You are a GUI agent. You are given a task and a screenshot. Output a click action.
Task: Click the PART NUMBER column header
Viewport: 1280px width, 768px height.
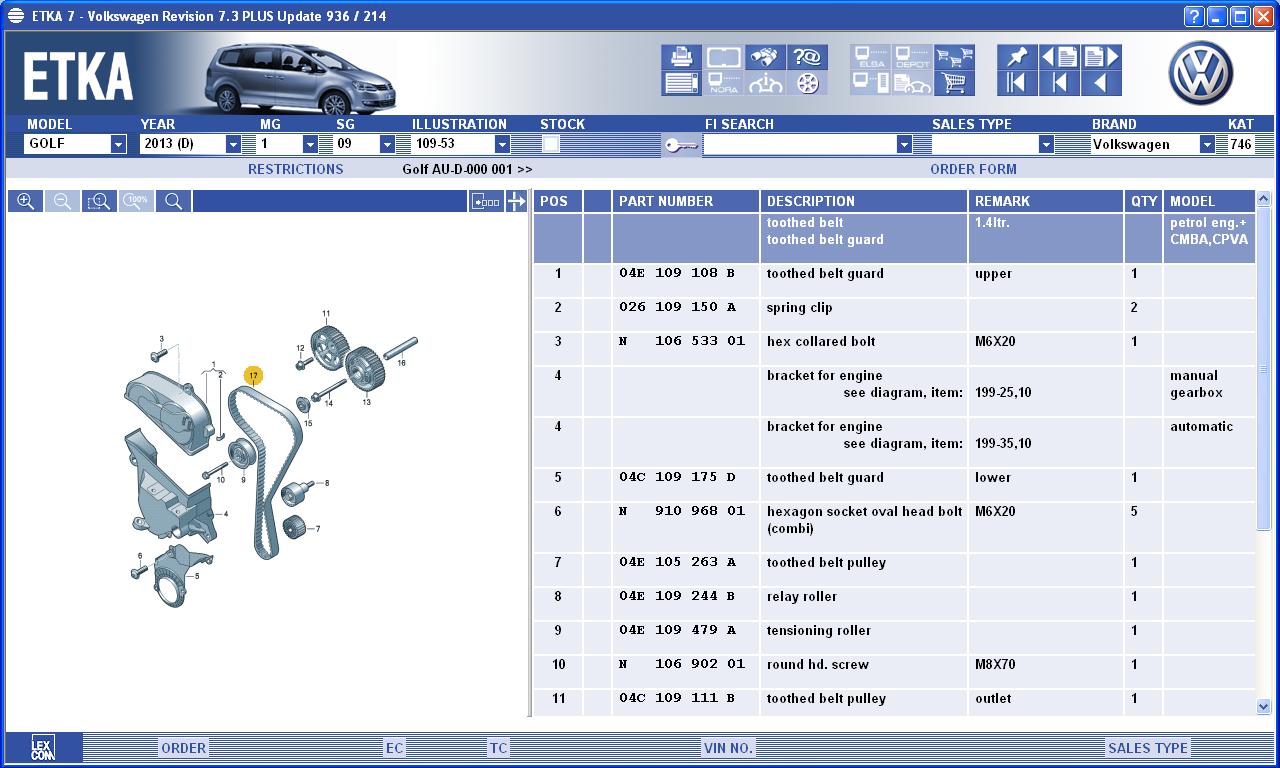(x=686, y=201)
